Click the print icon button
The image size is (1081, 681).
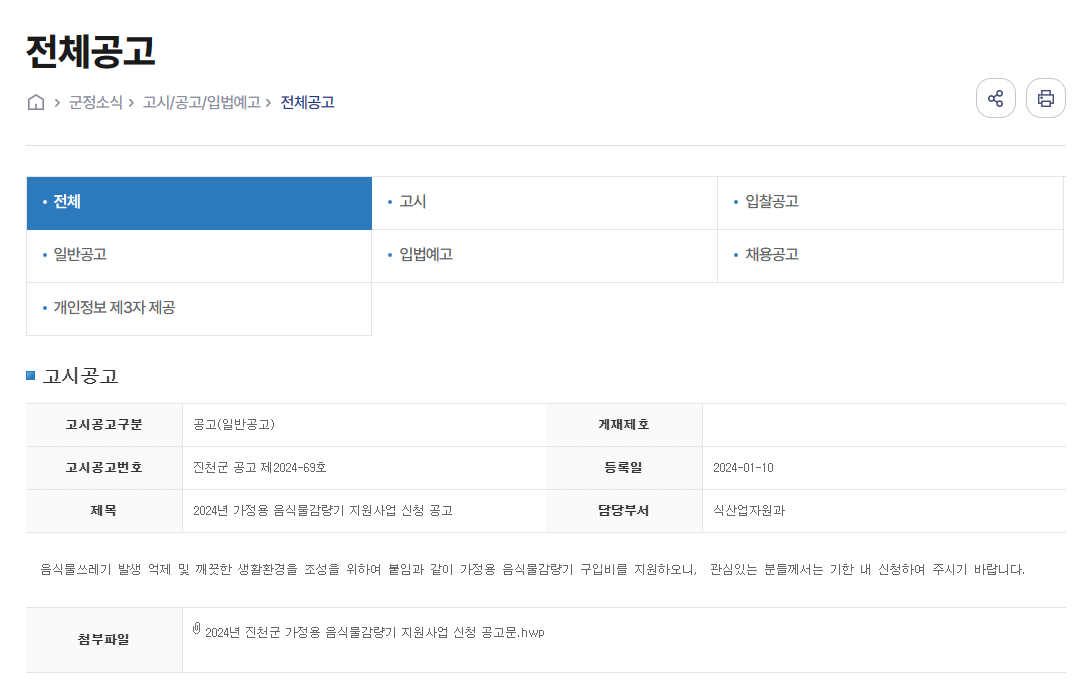1046,99
